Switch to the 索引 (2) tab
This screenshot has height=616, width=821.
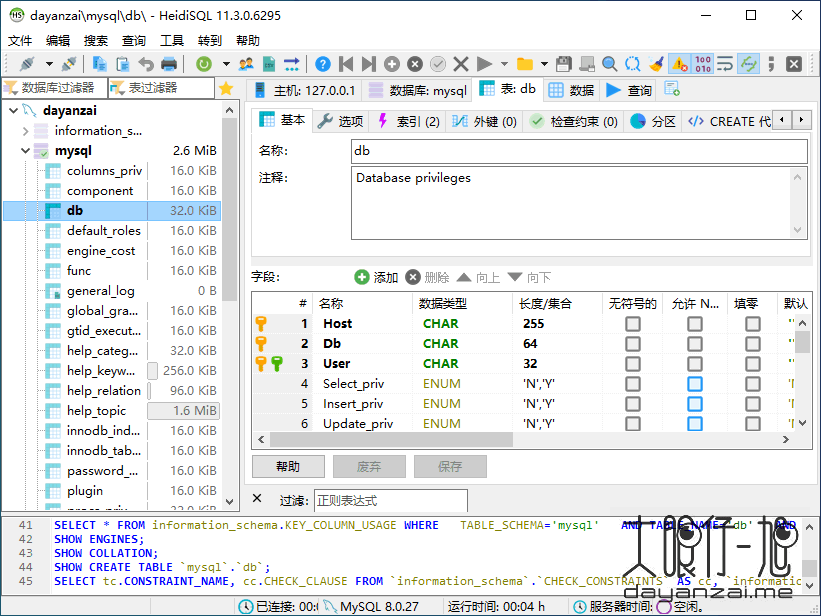pyautogui.click(x=408, y=122)
